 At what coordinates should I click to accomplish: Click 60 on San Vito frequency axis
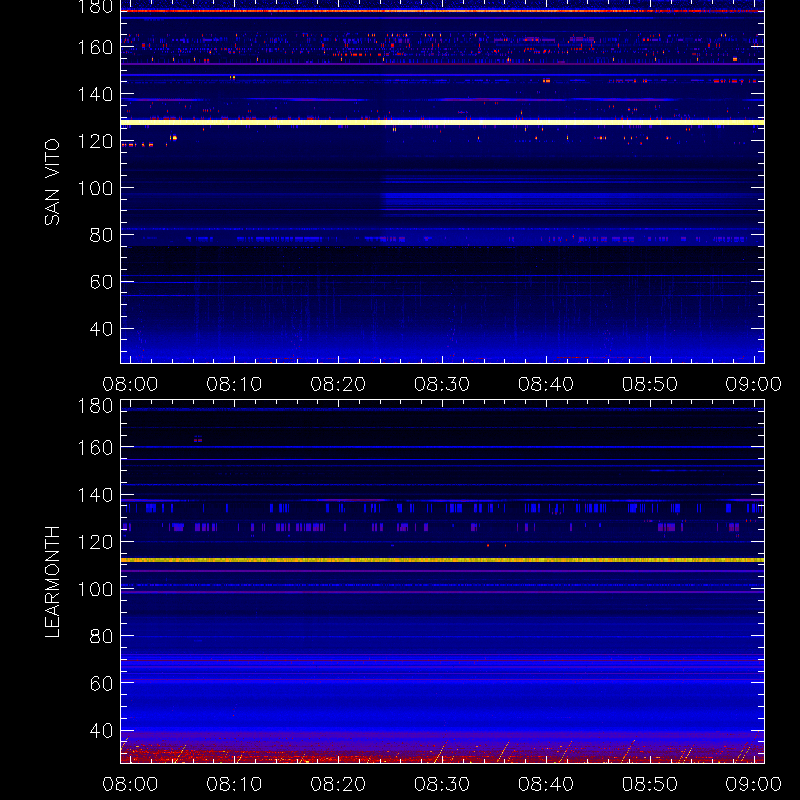(101, 282)
